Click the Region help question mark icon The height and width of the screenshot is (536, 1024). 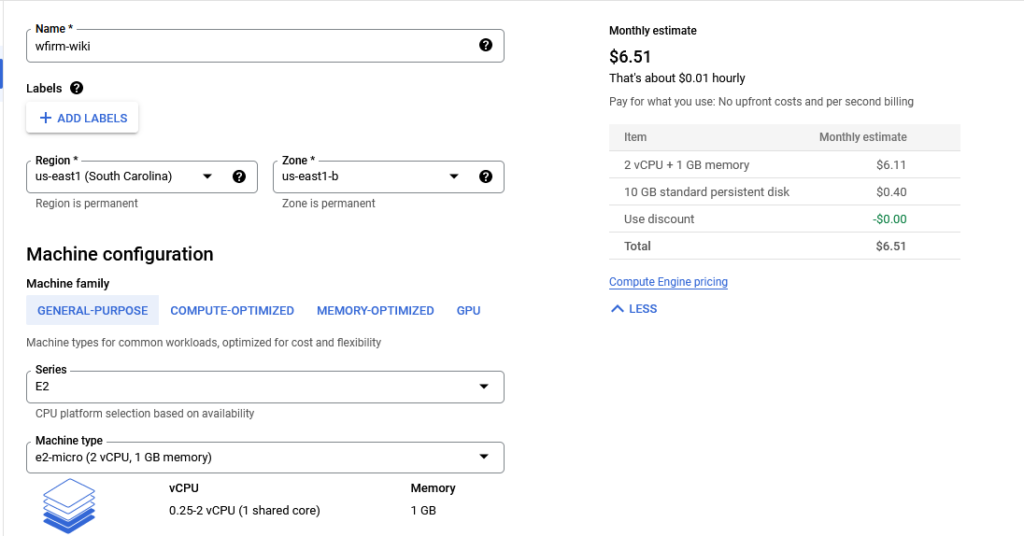click(x=239, y=176)
